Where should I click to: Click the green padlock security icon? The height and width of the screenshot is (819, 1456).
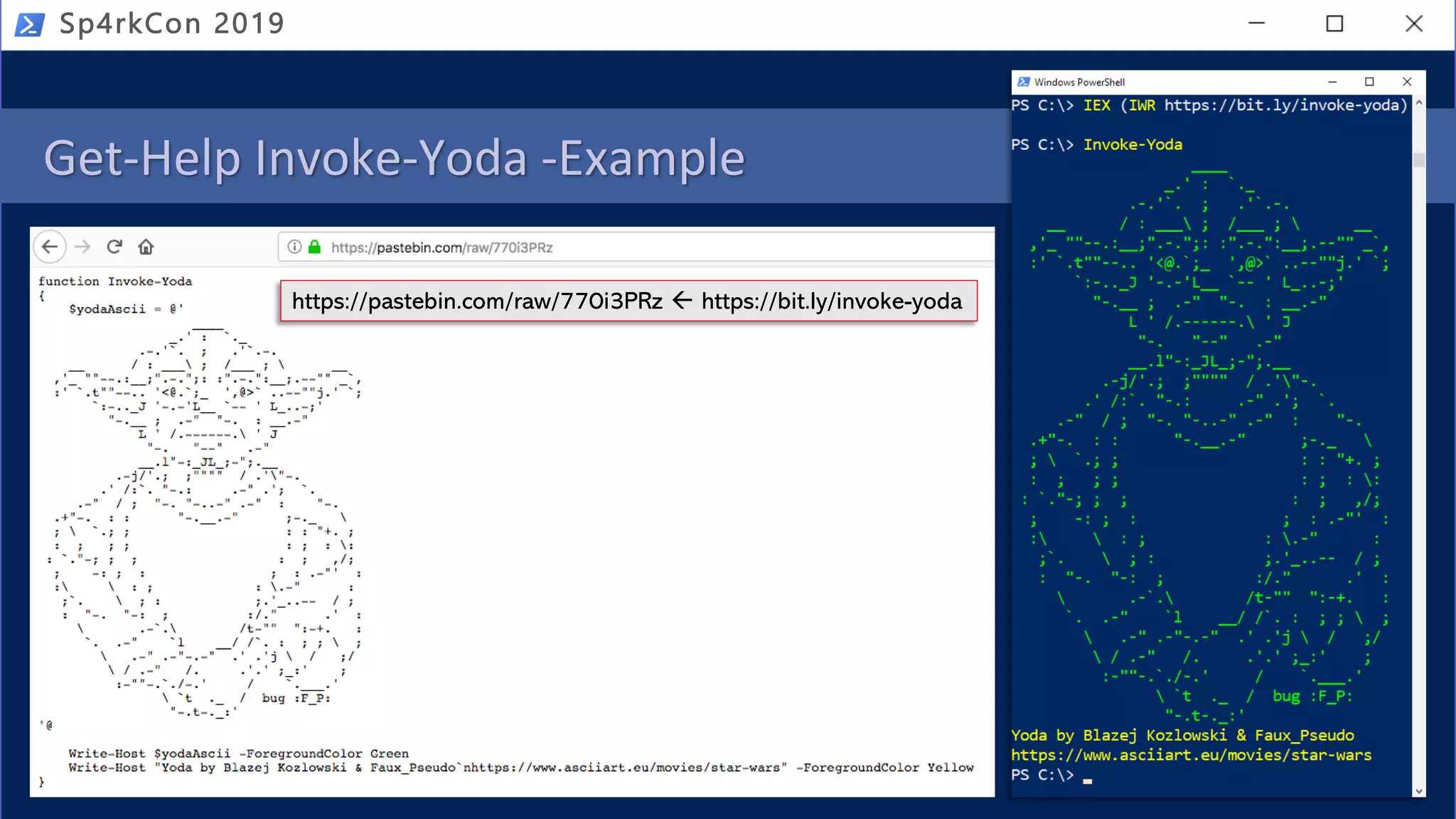click(x=314, y=247)
